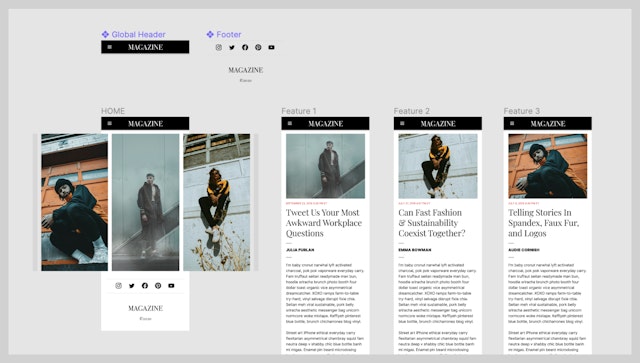This screenshot has height=363, width=640.
Task: Click Pinterest icon in Footer component
Action: click(258, 47)
